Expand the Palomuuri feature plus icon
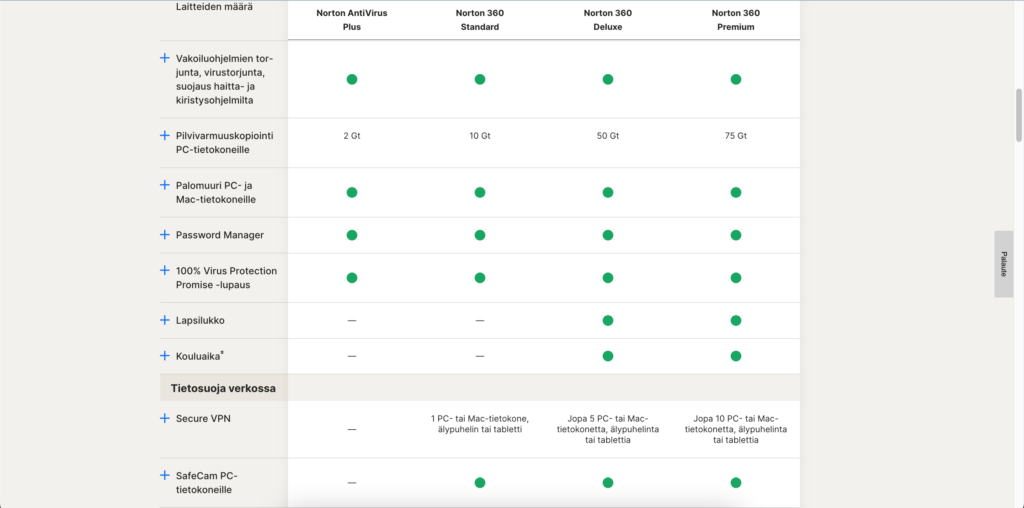This screenshot has width=1024, height=508. (x=165, y=185)
